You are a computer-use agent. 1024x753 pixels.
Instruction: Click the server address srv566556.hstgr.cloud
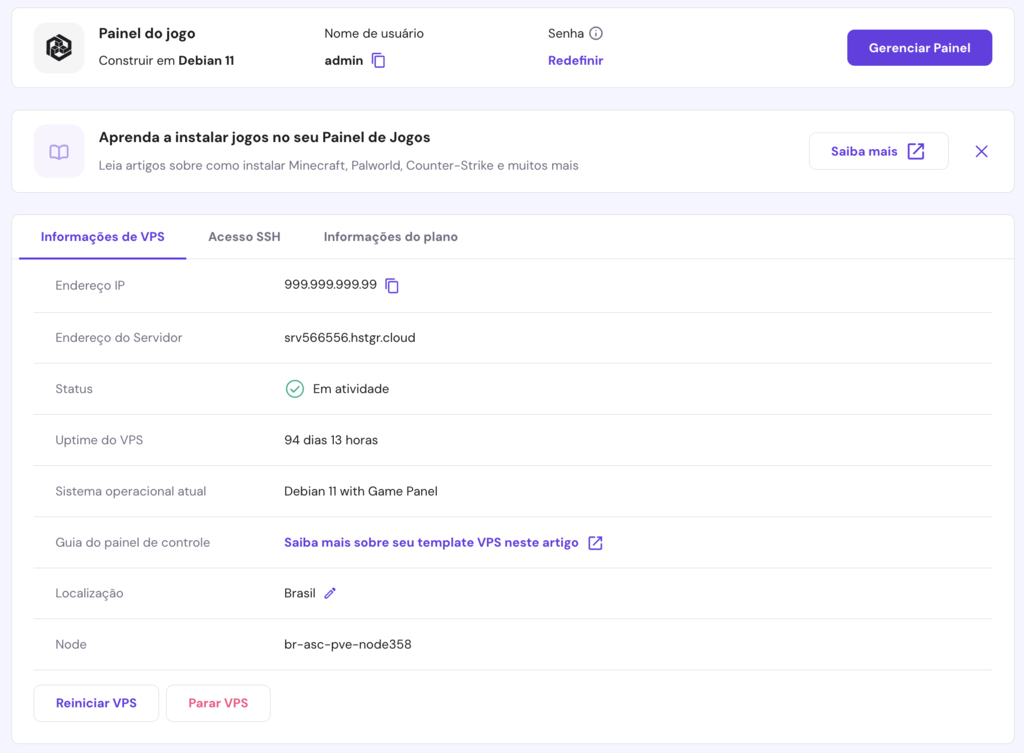pos(349,338)
